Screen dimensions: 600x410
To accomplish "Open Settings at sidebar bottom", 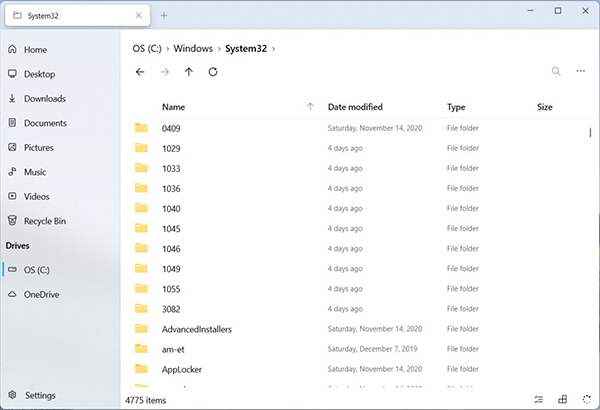I will (x=40, y=395).
